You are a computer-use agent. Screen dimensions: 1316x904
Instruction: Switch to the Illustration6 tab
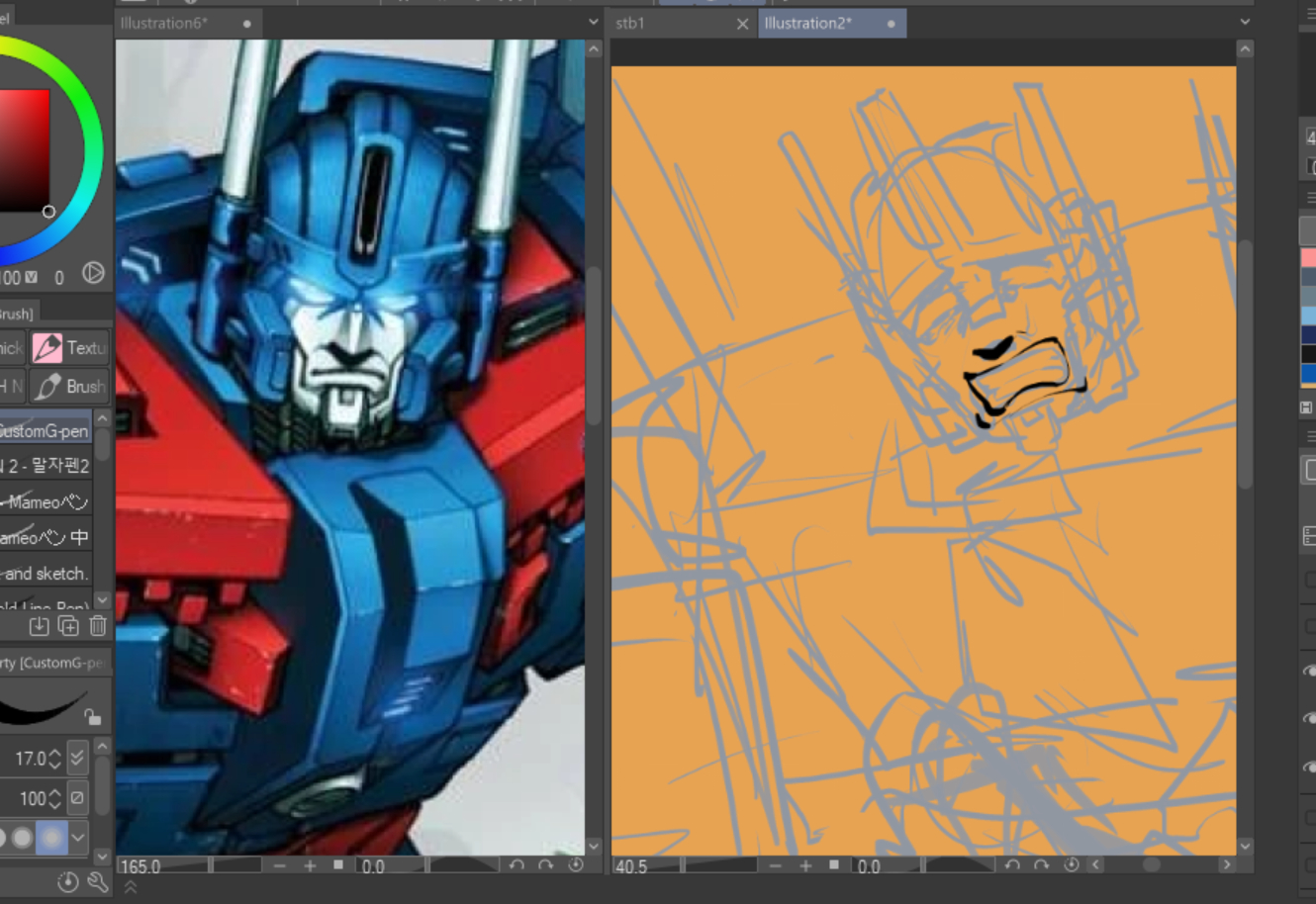tap(164, 23)
